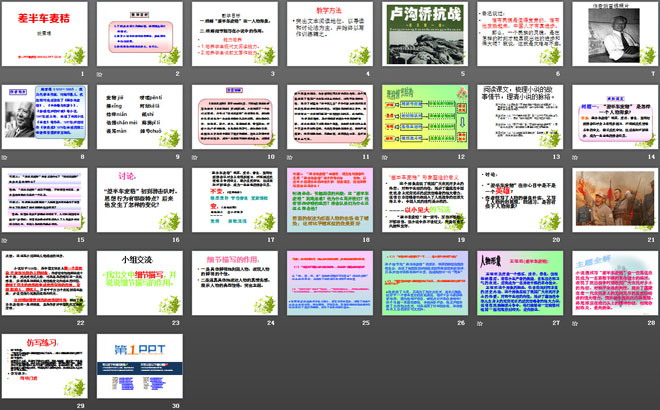Viewport: 660px width, 410px height.
Task: Select slide 20 英雄 discussion thumbnail
Action: pyautogui.click(x=520, y=200)
